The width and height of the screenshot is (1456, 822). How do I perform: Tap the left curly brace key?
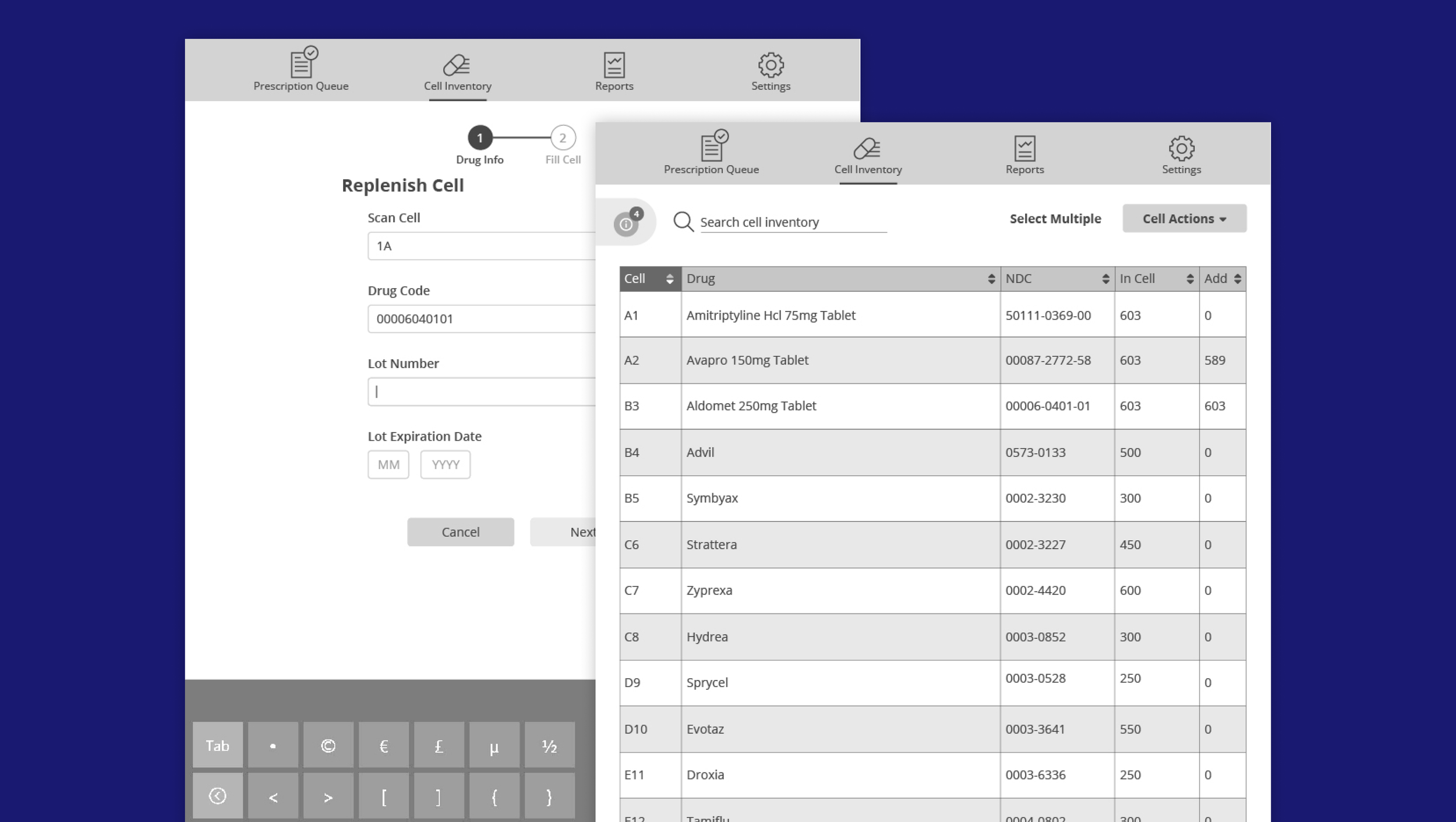pyautogui.click(x=494, y=796)
